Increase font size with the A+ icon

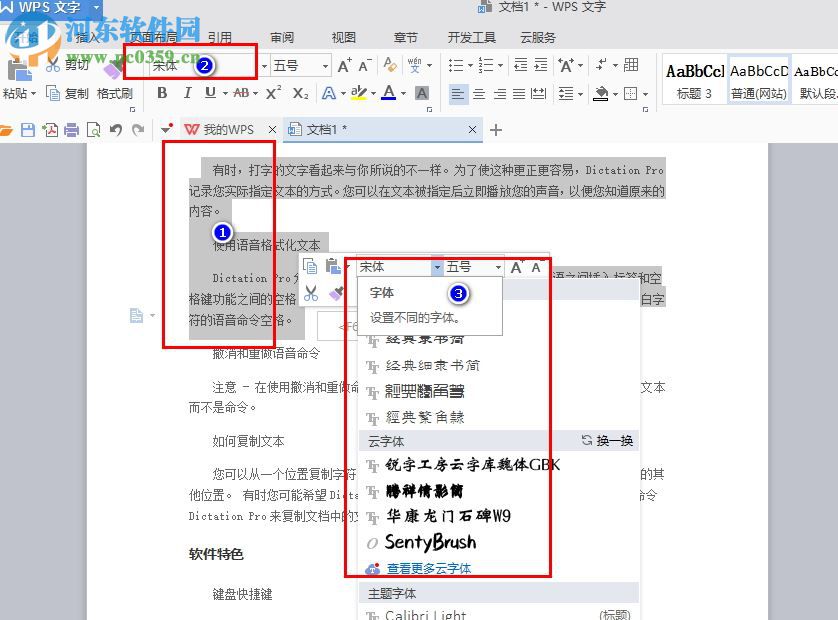point(344,66)
